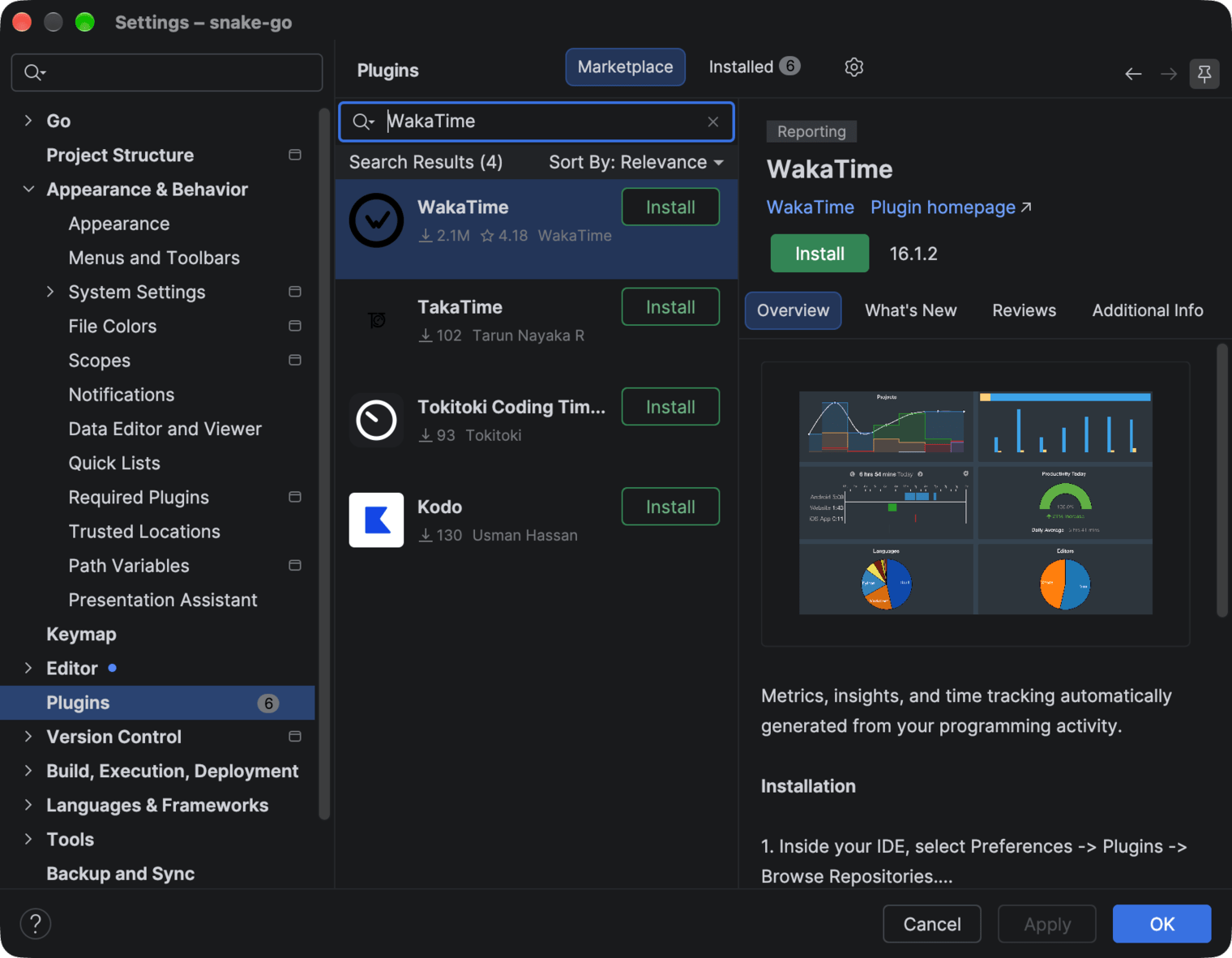
Task: Open the Sort By: Relevance dropdown
Action: [636, 162]
